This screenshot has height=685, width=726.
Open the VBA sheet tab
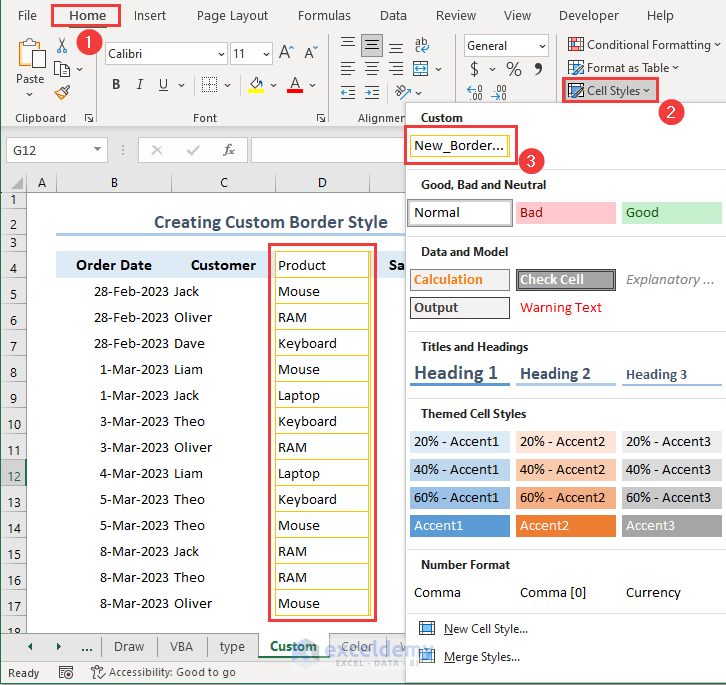(181, 646)
